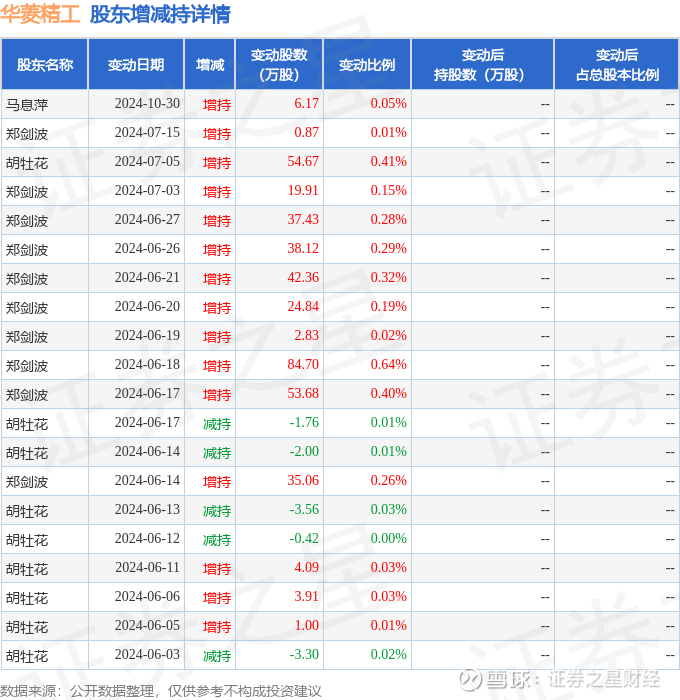Click shareholder name 马息萍
Image resolution: width=680 pixels, height=700 pixels.
pos(27,105)
